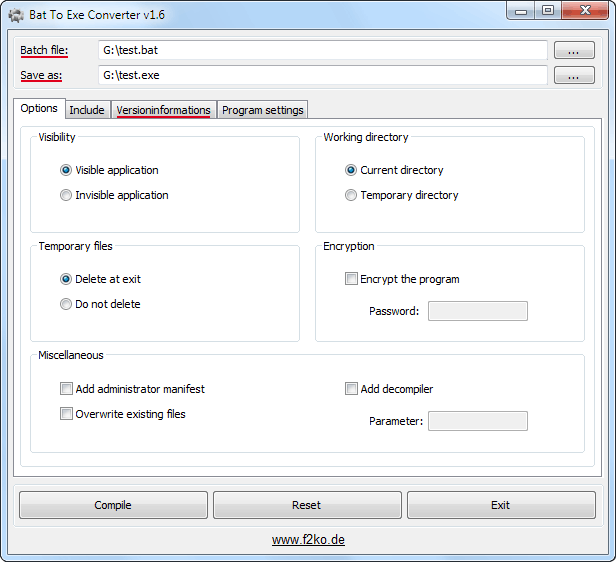
Task: Browse for the Save as location
Action: point(573,75)
